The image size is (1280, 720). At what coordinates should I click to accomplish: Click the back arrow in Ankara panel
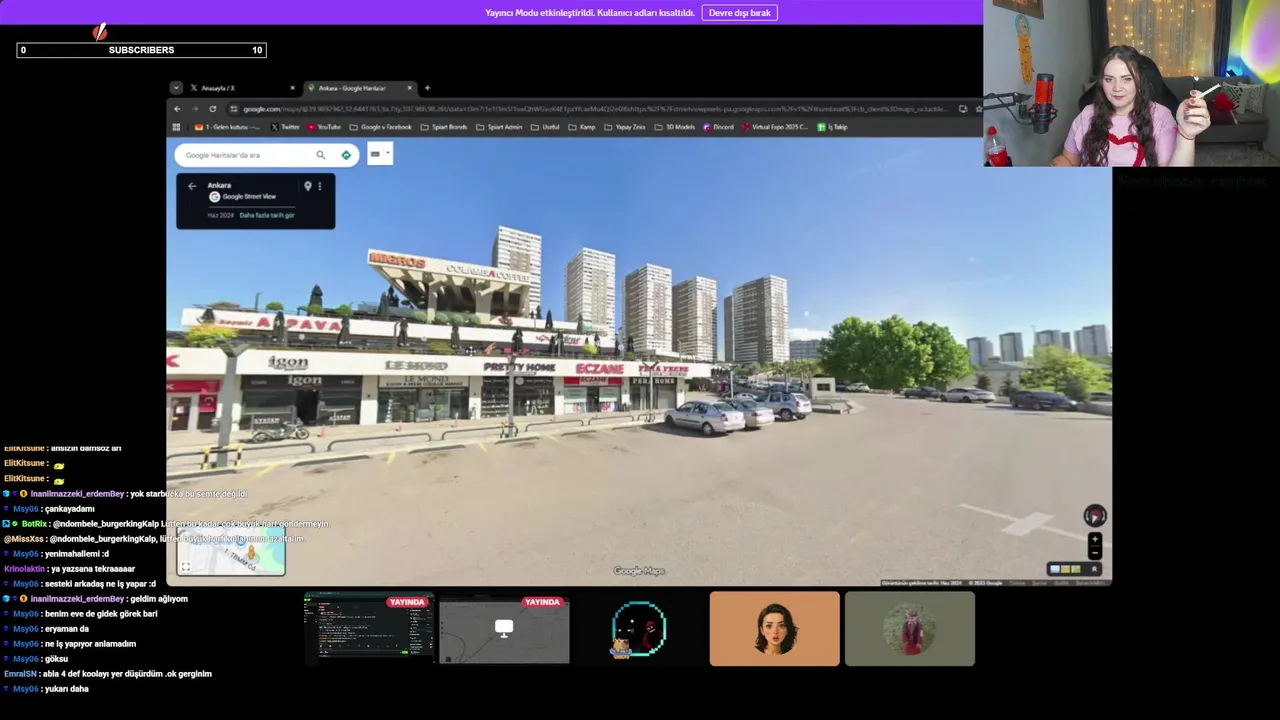(192, 186)
